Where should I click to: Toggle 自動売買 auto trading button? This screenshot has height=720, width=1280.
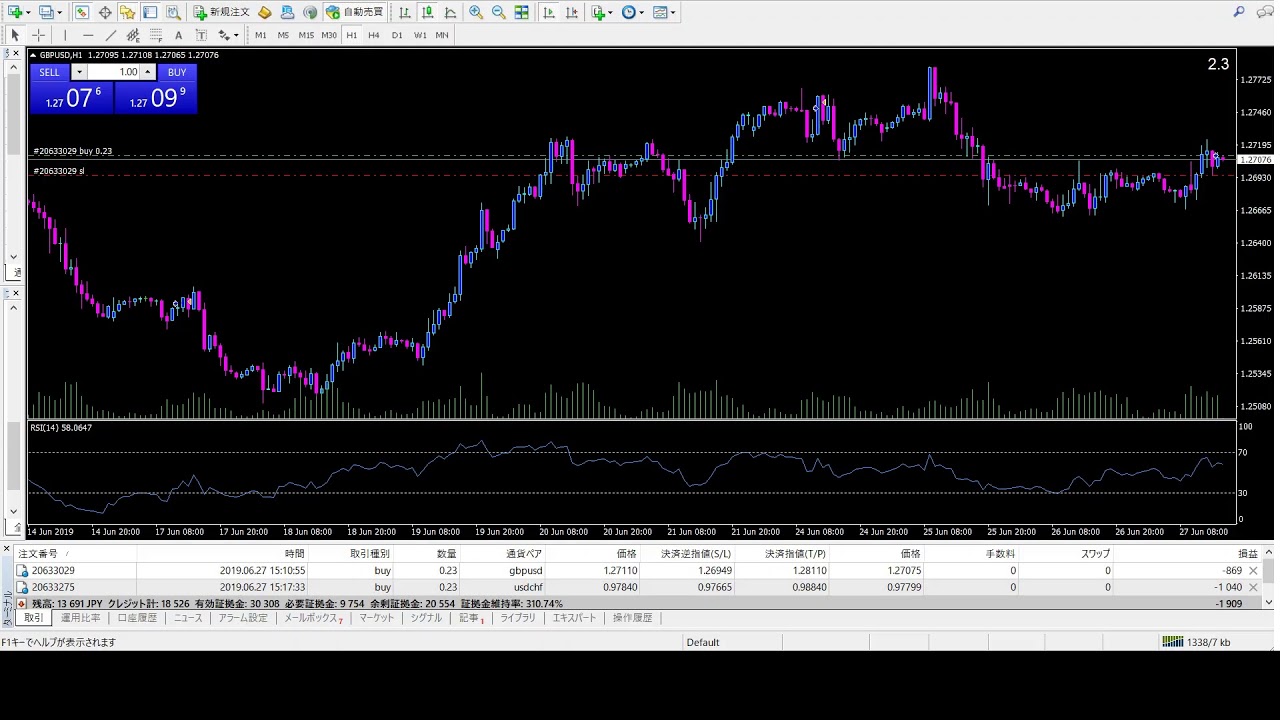tap(355, 13)
